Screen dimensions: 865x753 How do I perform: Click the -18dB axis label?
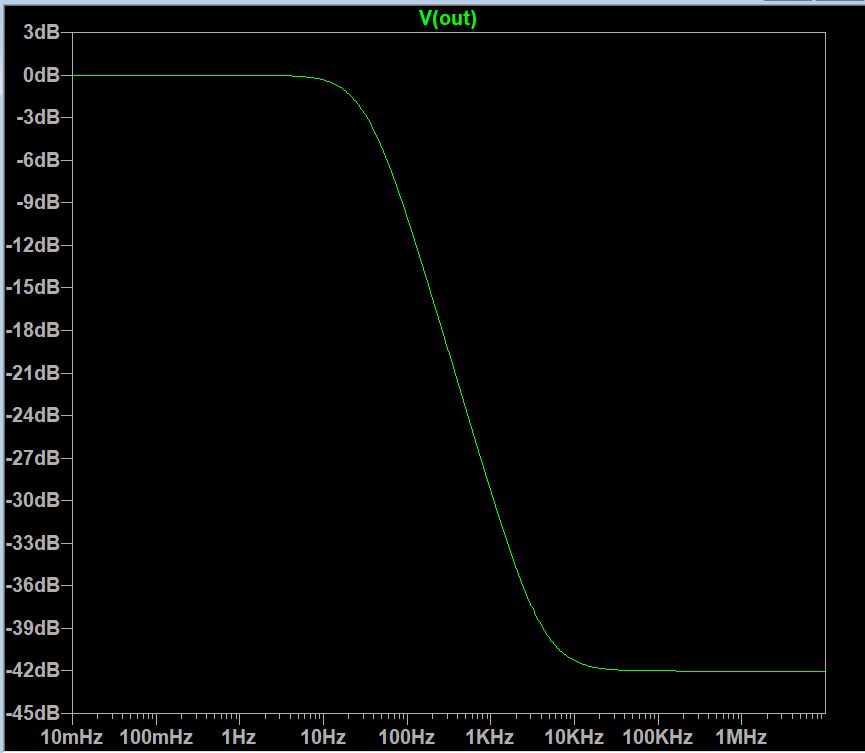[33, 330]
